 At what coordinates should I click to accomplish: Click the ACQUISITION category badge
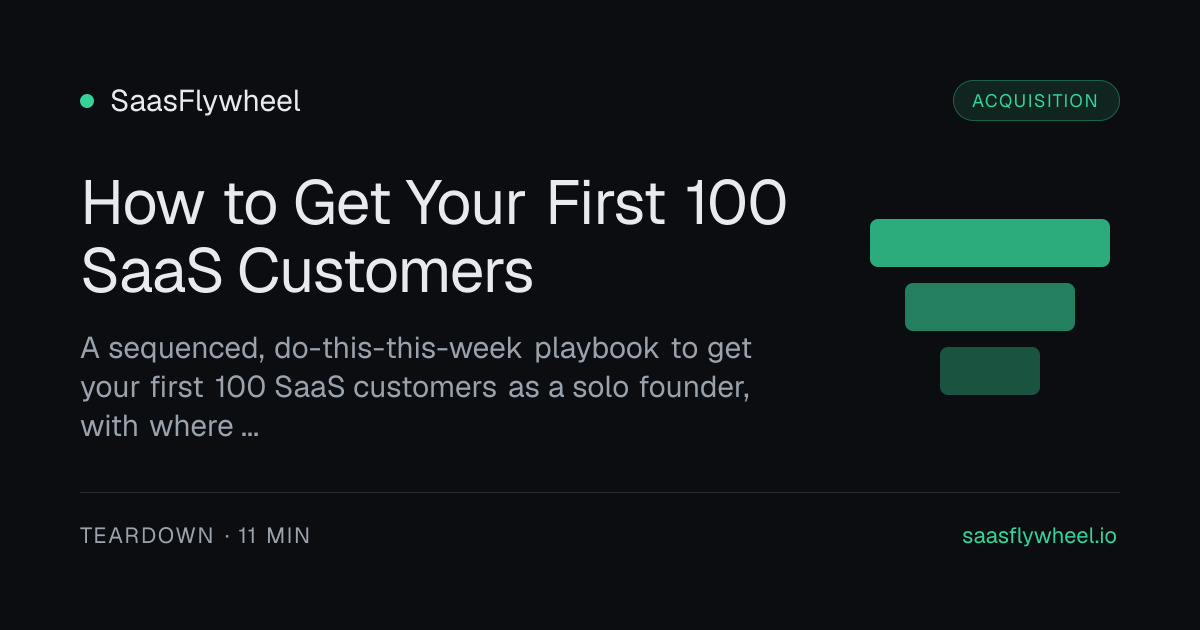point(1036,101)
